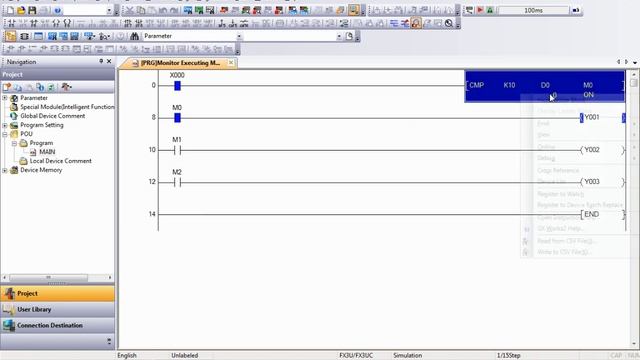Image resolution: width=640 pixels, height=360 pixels.
Task: Click the clock icon beside binoculars
Action: point(121,36)
